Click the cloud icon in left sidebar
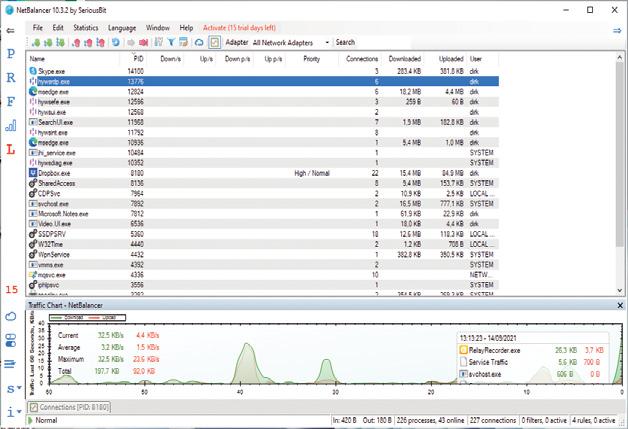Screen dimensions: 628x429 [x=11, y=316]
